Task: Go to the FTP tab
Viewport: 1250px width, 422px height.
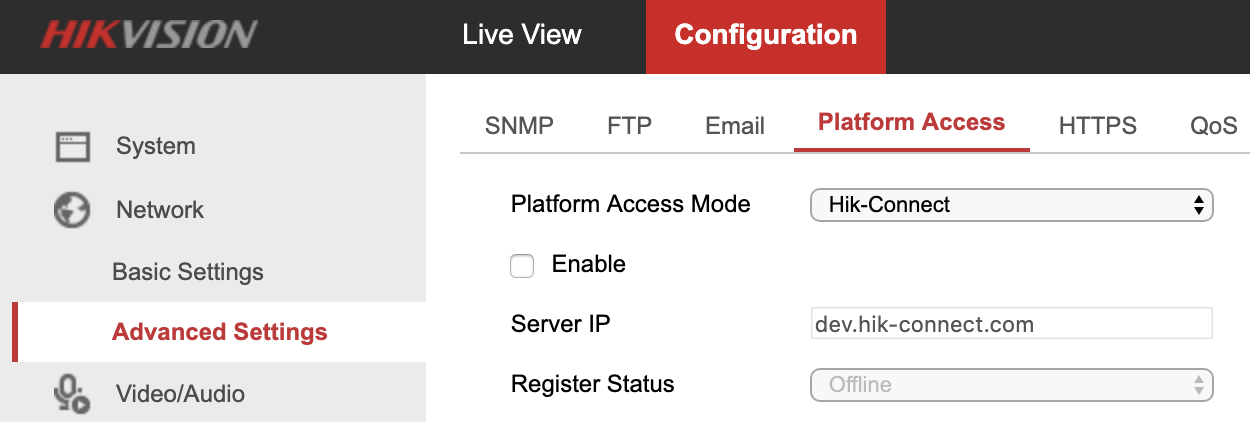Action: [629, 126]
